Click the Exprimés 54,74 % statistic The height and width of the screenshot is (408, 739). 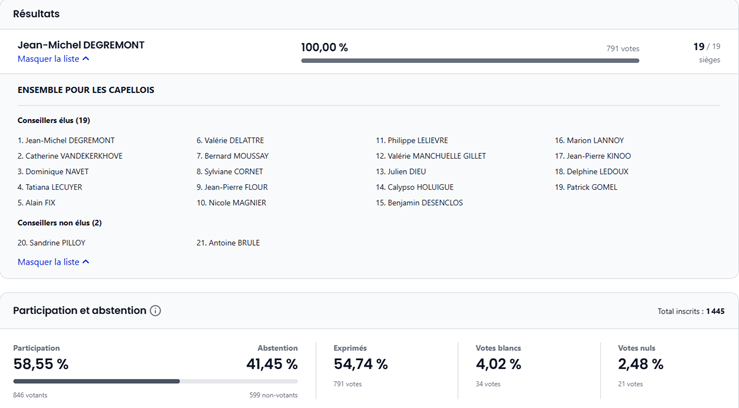[361, 364]
